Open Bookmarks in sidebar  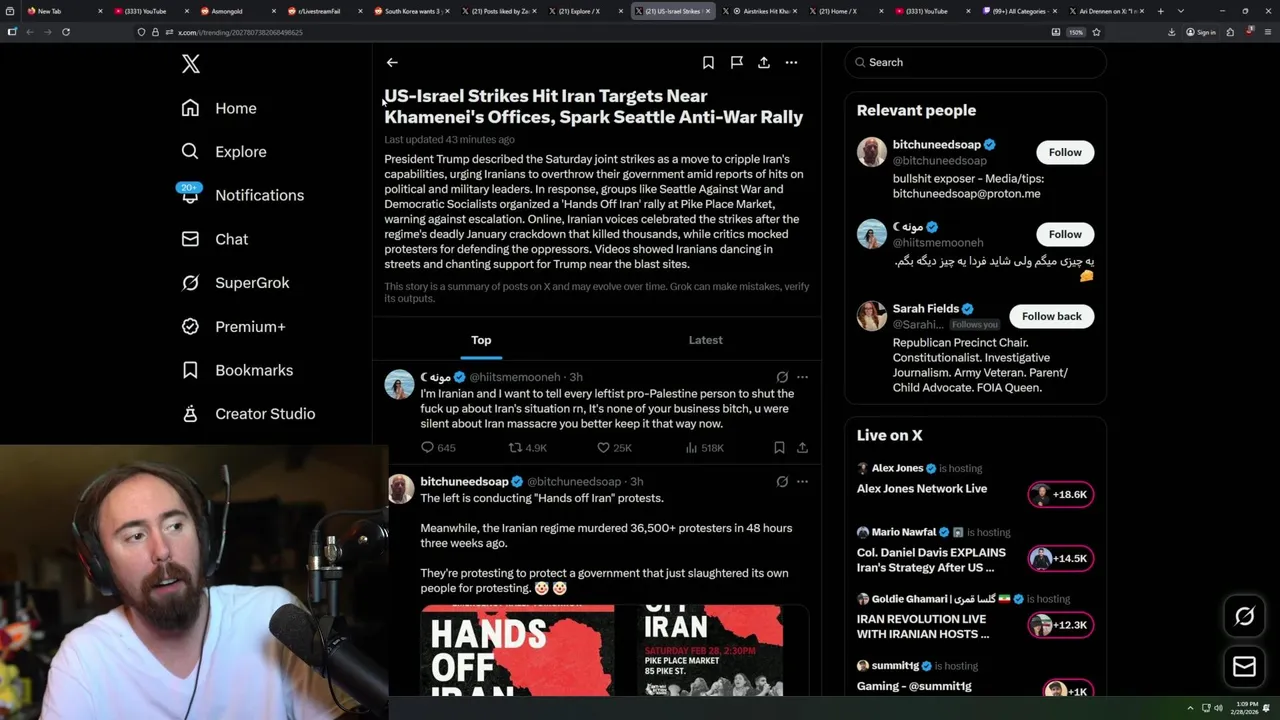(237, 370)
